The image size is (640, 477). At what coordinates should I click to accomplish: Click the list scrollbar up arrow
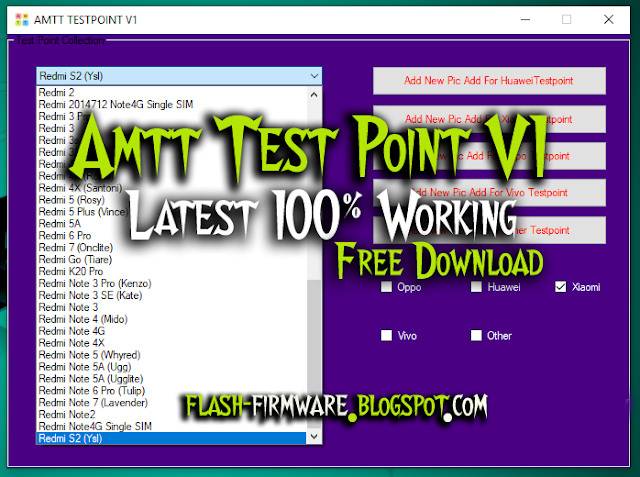(314, 95)
